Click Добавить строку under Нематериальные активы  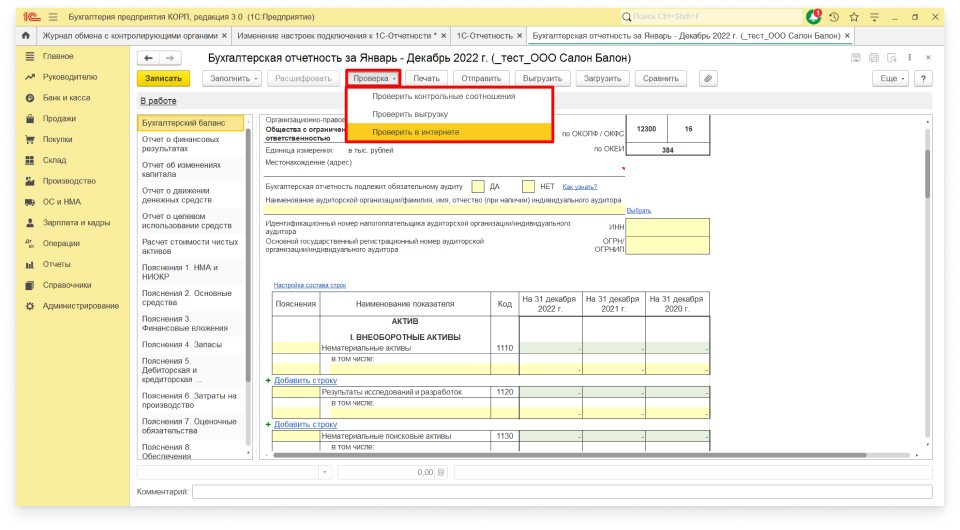306,380
